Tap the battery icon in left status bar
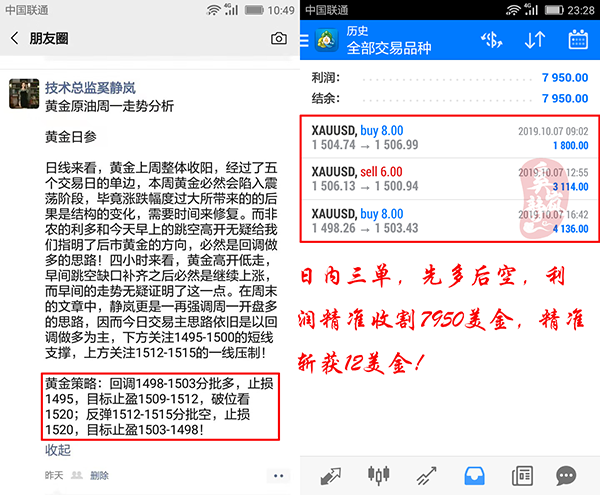The height and width of the screenshot is (495, 600). [x=254, y=10]
